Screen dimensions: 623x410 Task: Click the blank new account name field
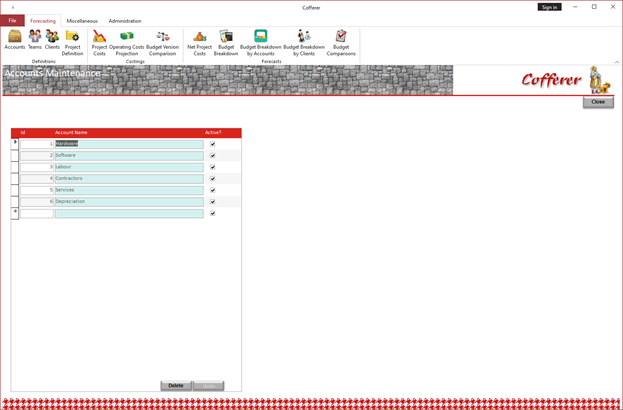(x=129, y=213)
